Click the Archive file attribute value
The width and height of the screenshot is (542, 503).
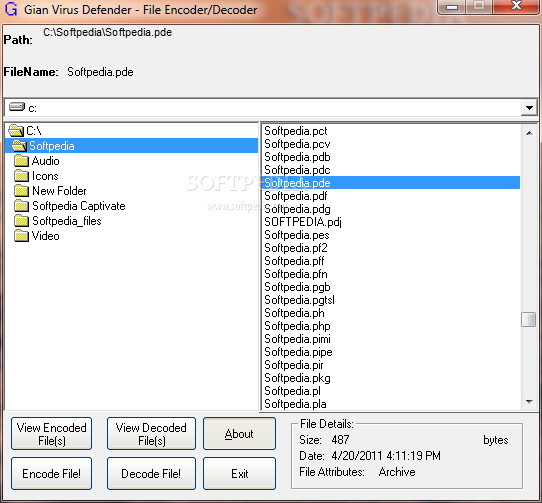[x=397, y=472]
